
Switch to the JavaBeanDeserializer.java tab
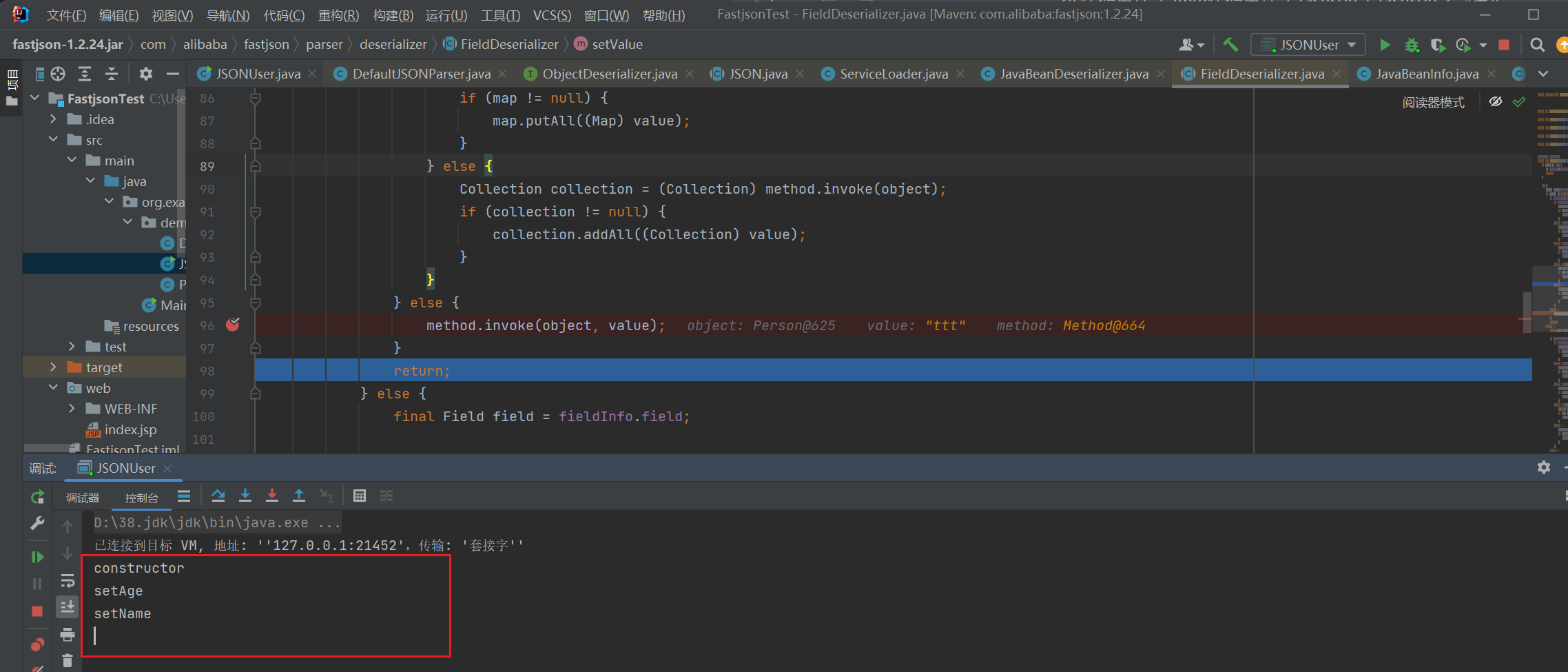click(1073, 74)
